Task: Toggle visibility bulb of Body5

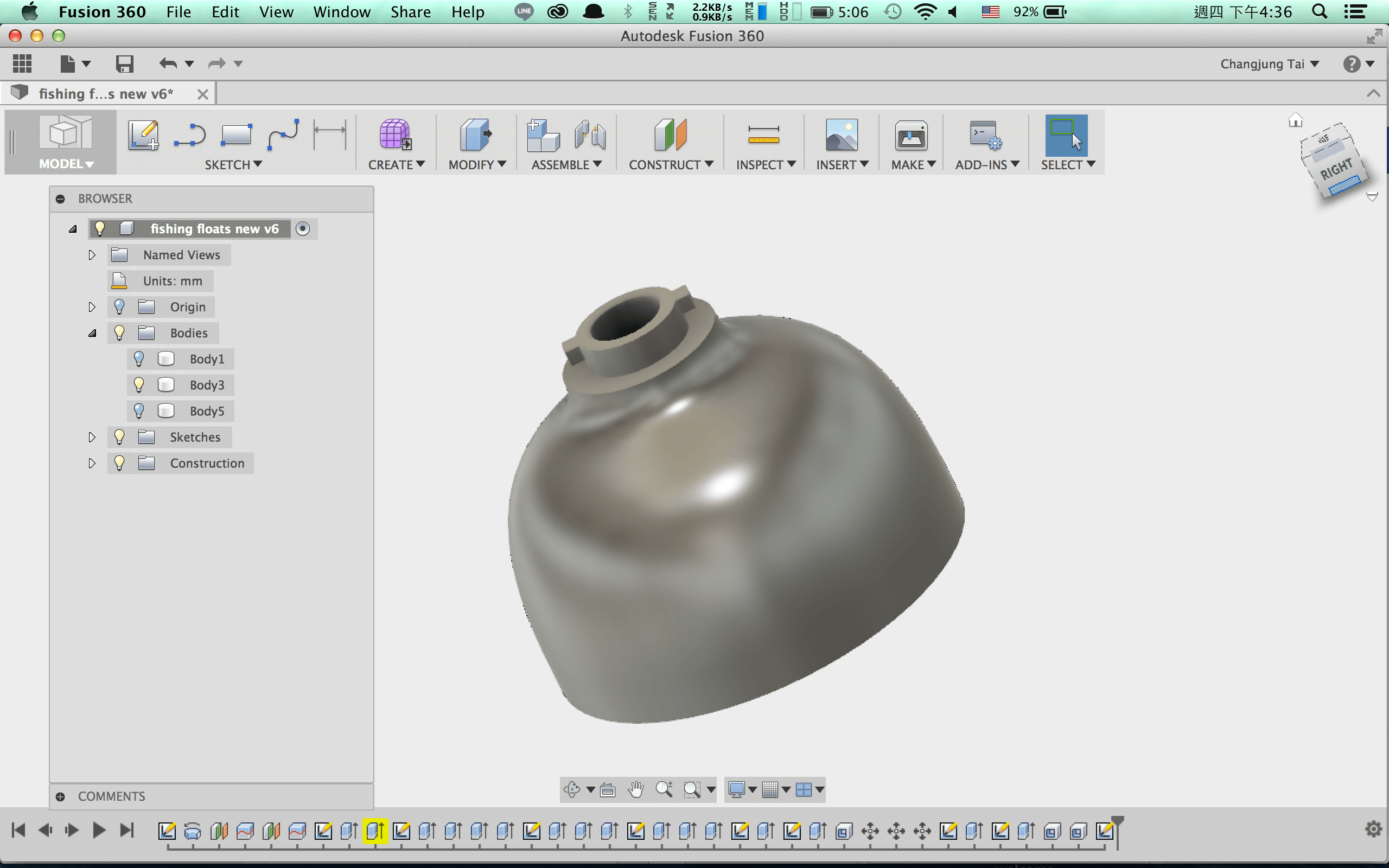Action: 138,411
